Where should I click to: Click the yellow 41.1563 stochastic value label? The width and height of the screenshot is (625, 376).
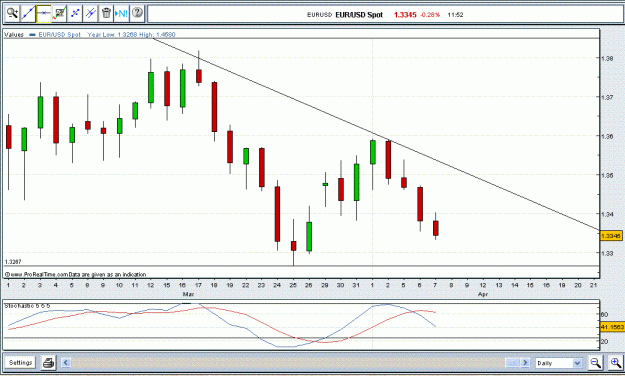point(612,327)
